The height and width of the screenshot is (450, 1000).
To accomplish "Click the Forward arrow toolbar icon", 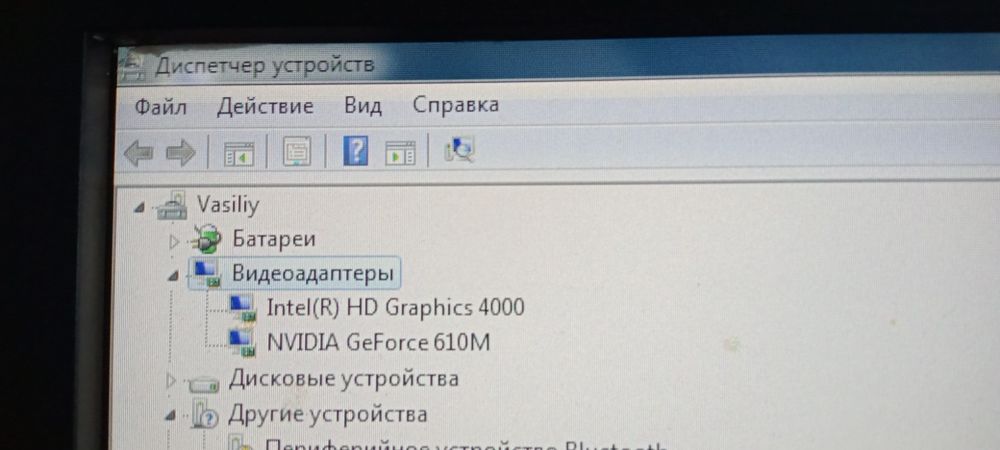I will (x=180, y=154).
